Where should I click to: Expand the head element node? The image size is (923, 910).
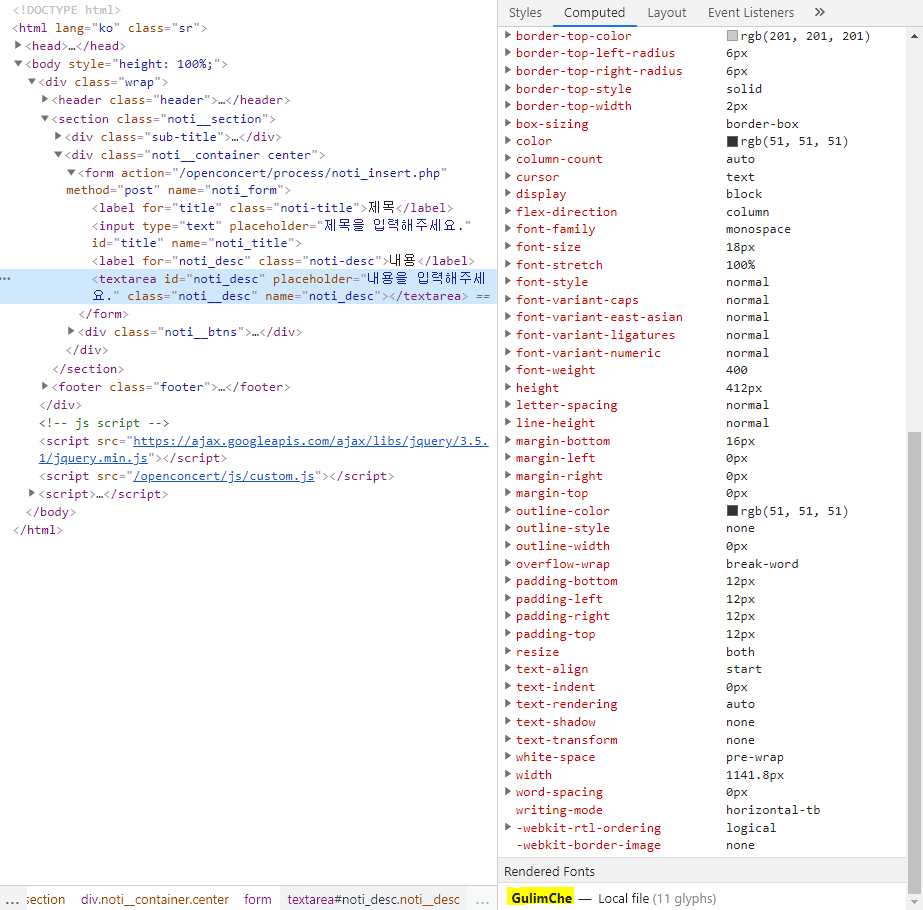(18, 45)
